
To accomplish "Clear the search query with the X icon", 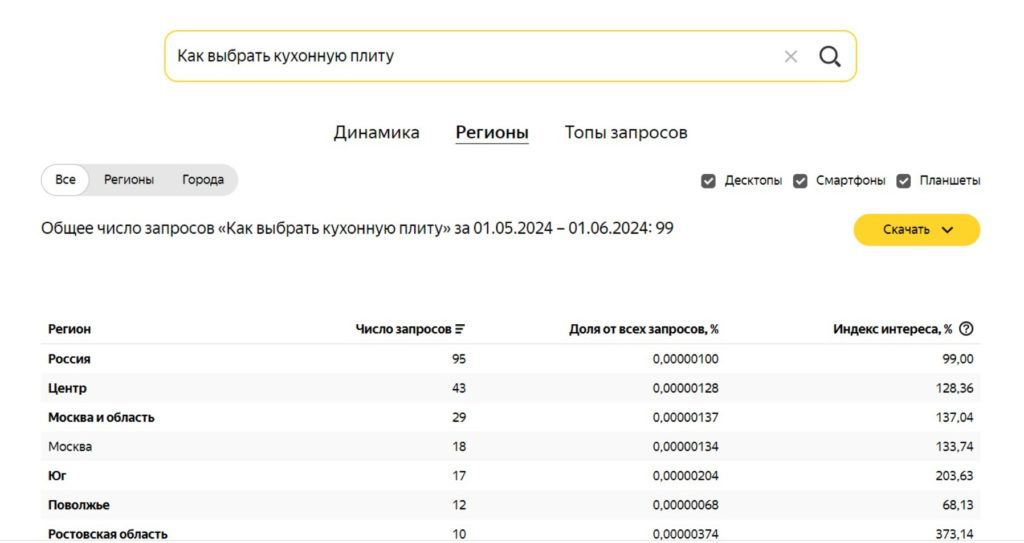I will tap(791, 57).
